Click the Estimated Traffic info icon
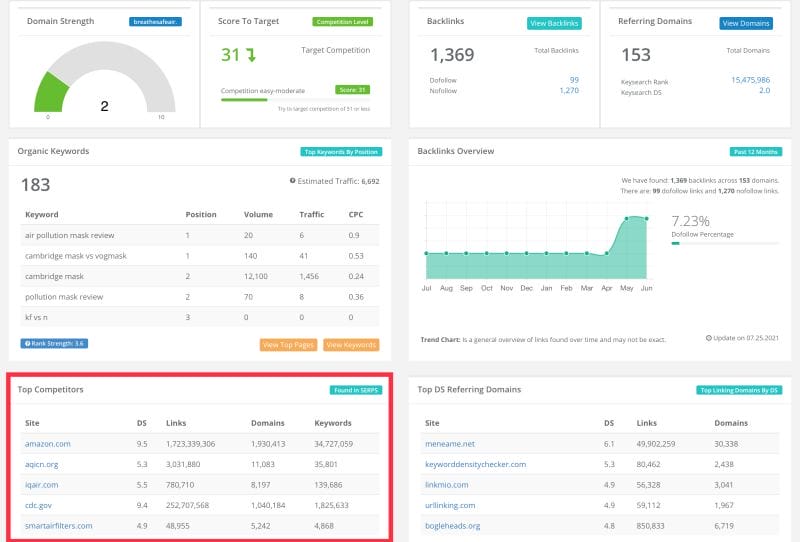The height and width of the screenshot is (542, 800). (293, 181)
